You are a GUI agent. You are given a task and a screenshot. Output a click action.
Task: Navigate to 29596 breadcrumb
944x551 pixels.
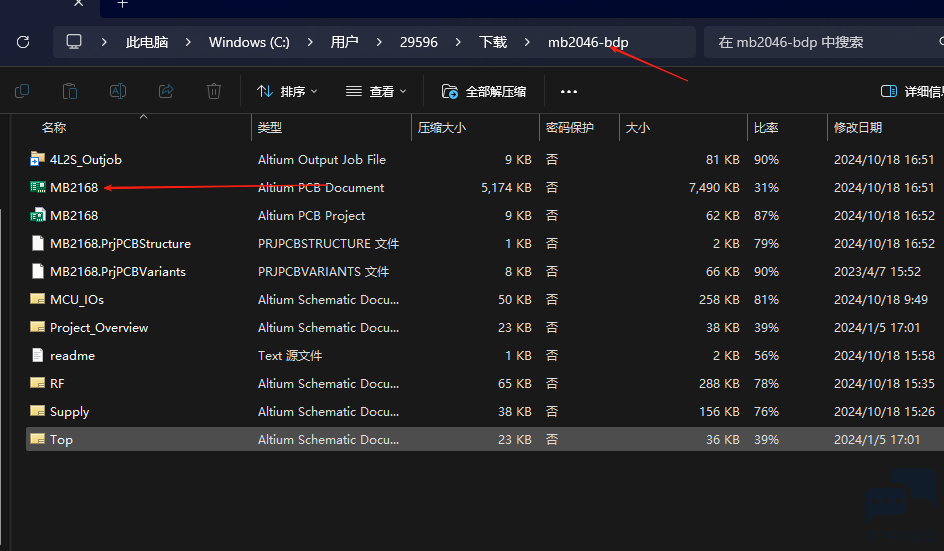(x=418, y=42)
